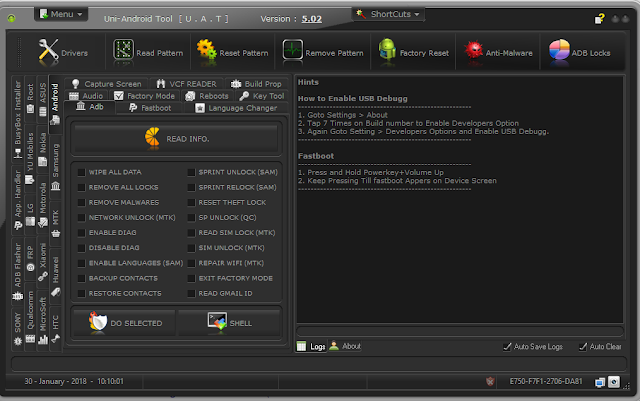Click the green status indicator icon
Viewport: 640px width, 401px height.
(x=11, y=18)
